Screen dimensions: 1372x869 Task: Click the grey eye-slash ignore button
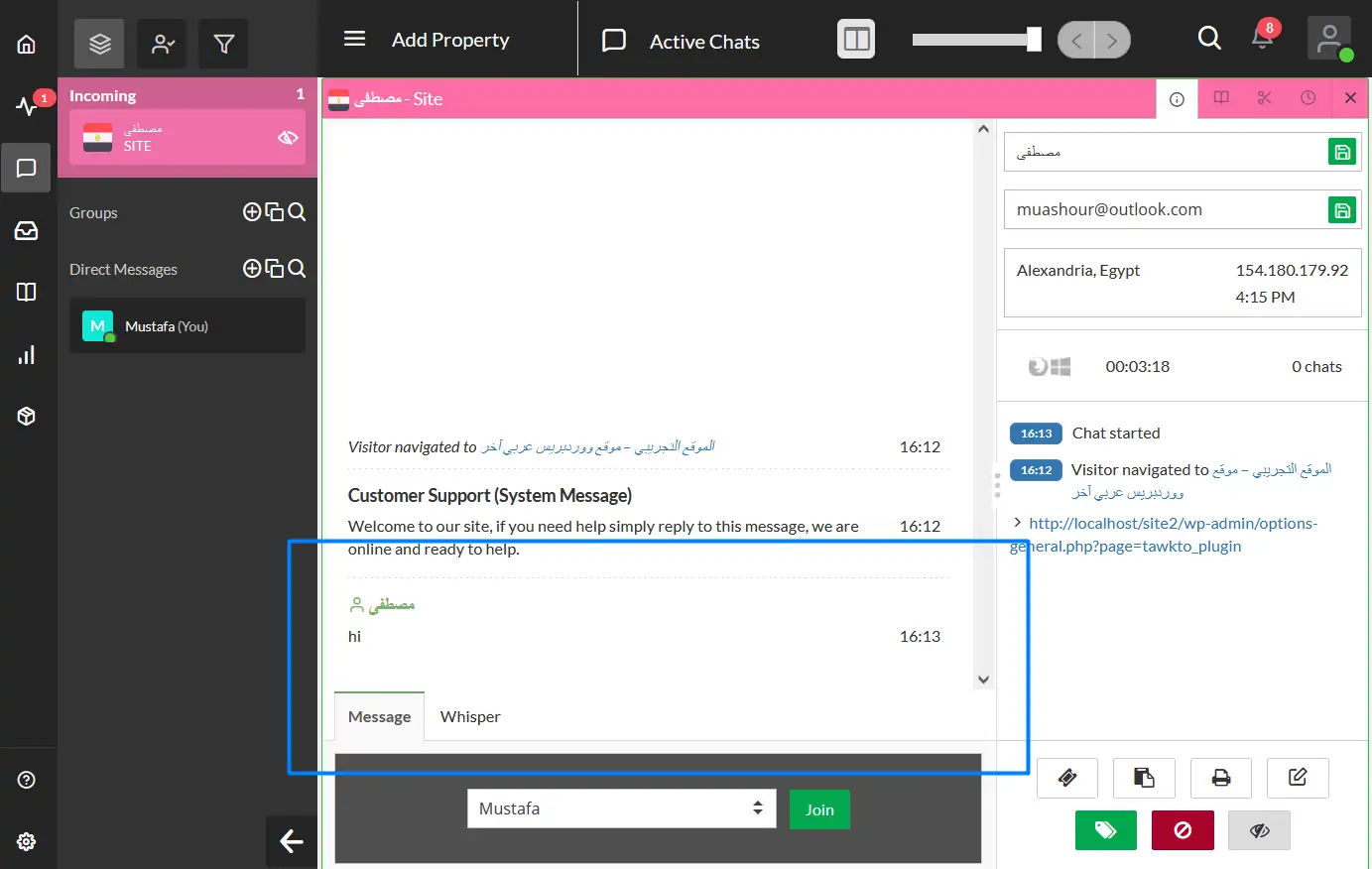[1259, 830]
